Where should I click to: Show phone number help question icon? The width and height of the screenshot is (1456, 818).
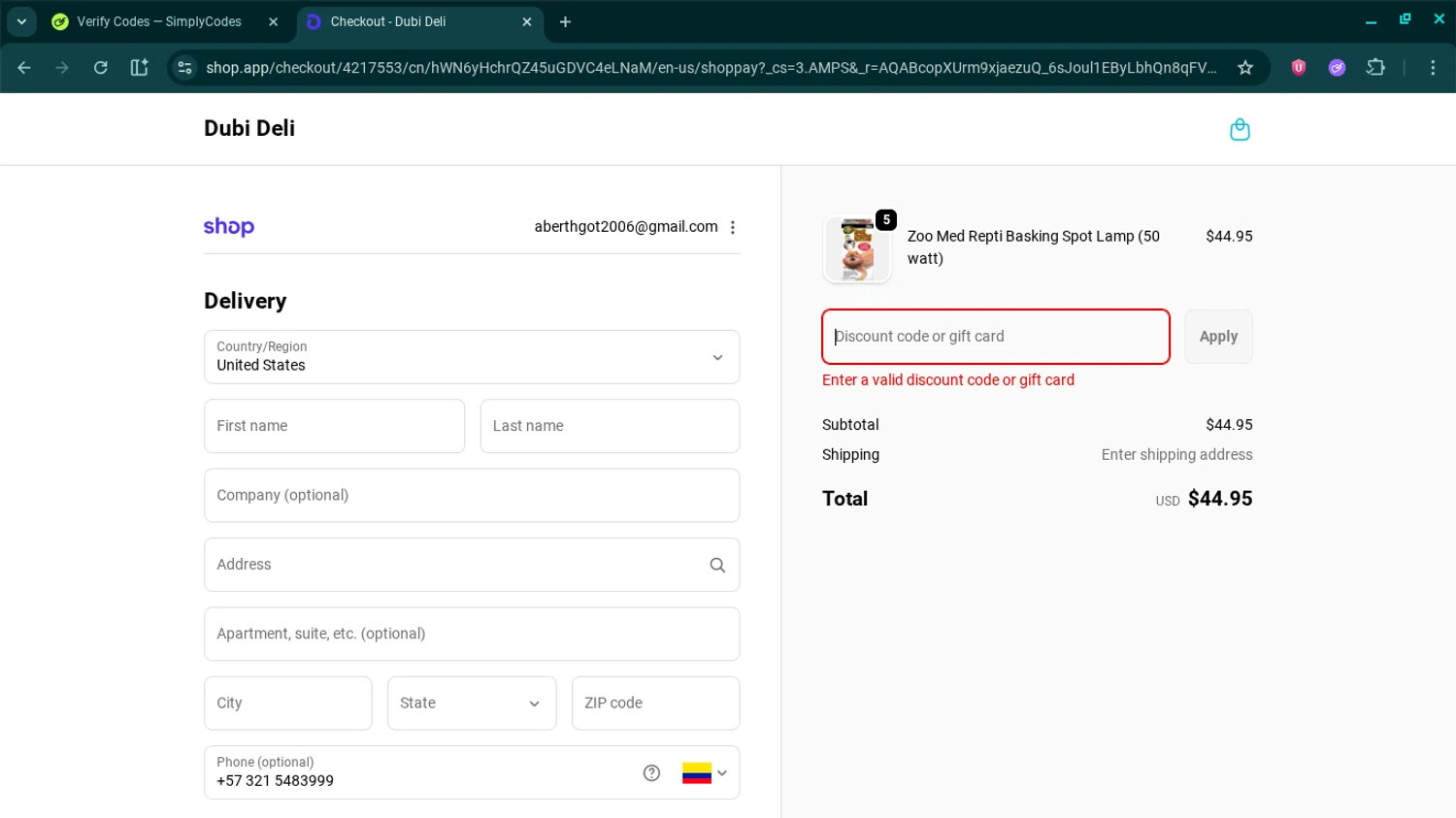pyautogui.click(x=651, y=772)
